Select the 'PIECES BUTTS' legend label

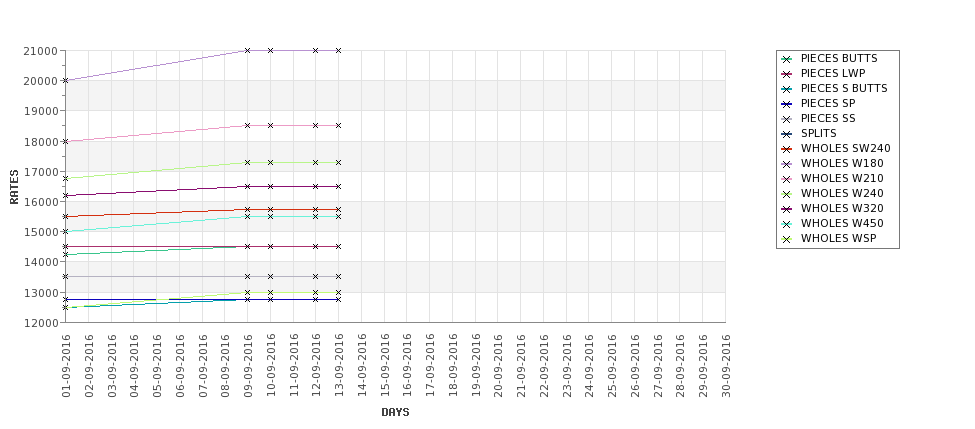click(839, 58)
